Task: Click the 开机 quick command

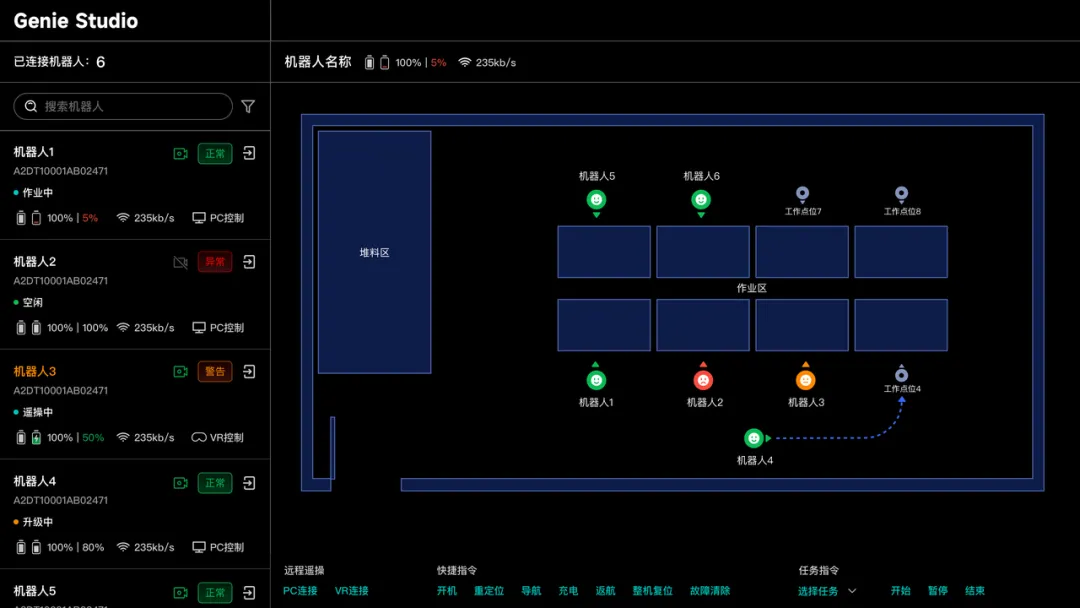Action: [446, 591]
